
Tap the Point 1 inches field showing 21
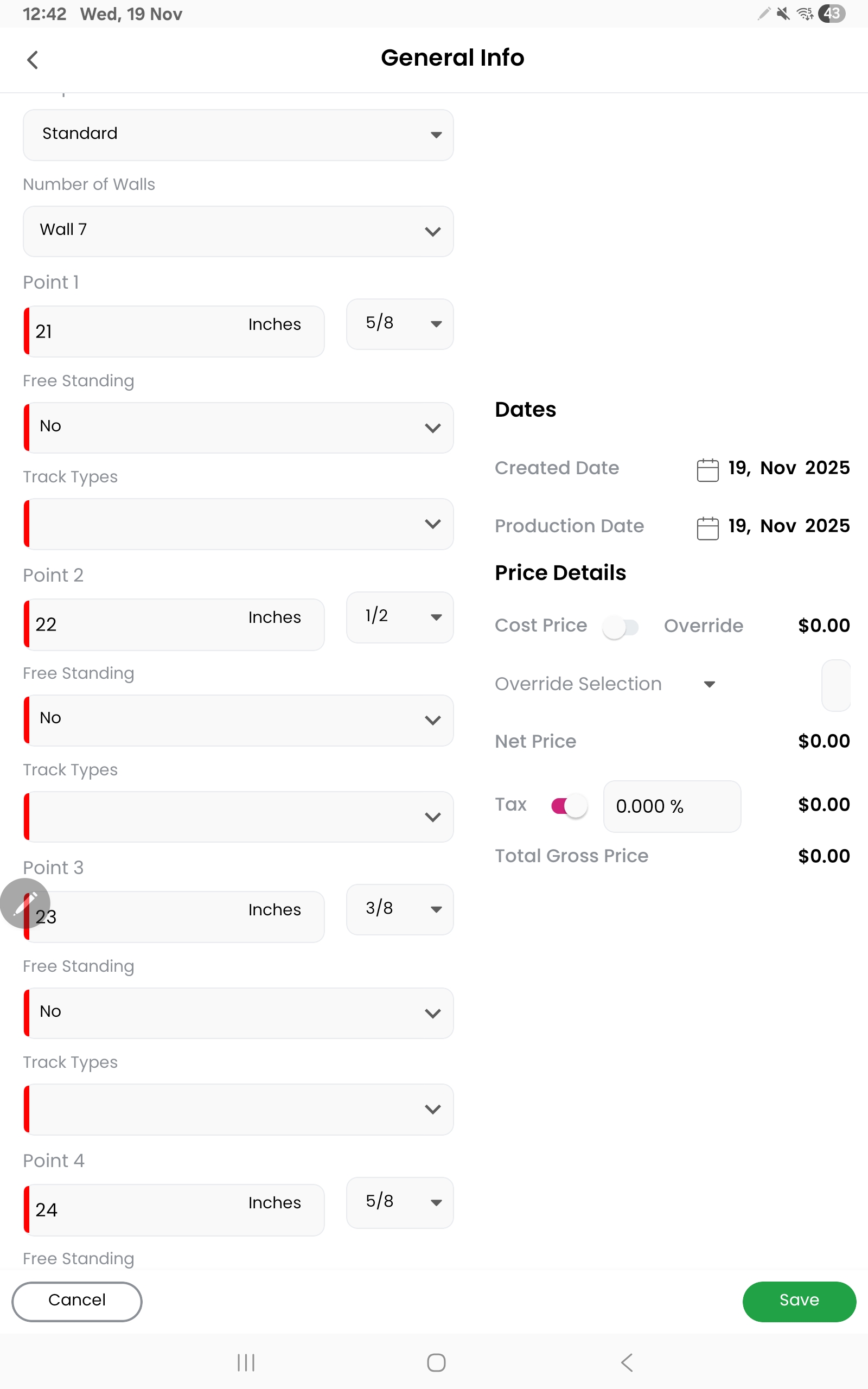pos(138,331)
